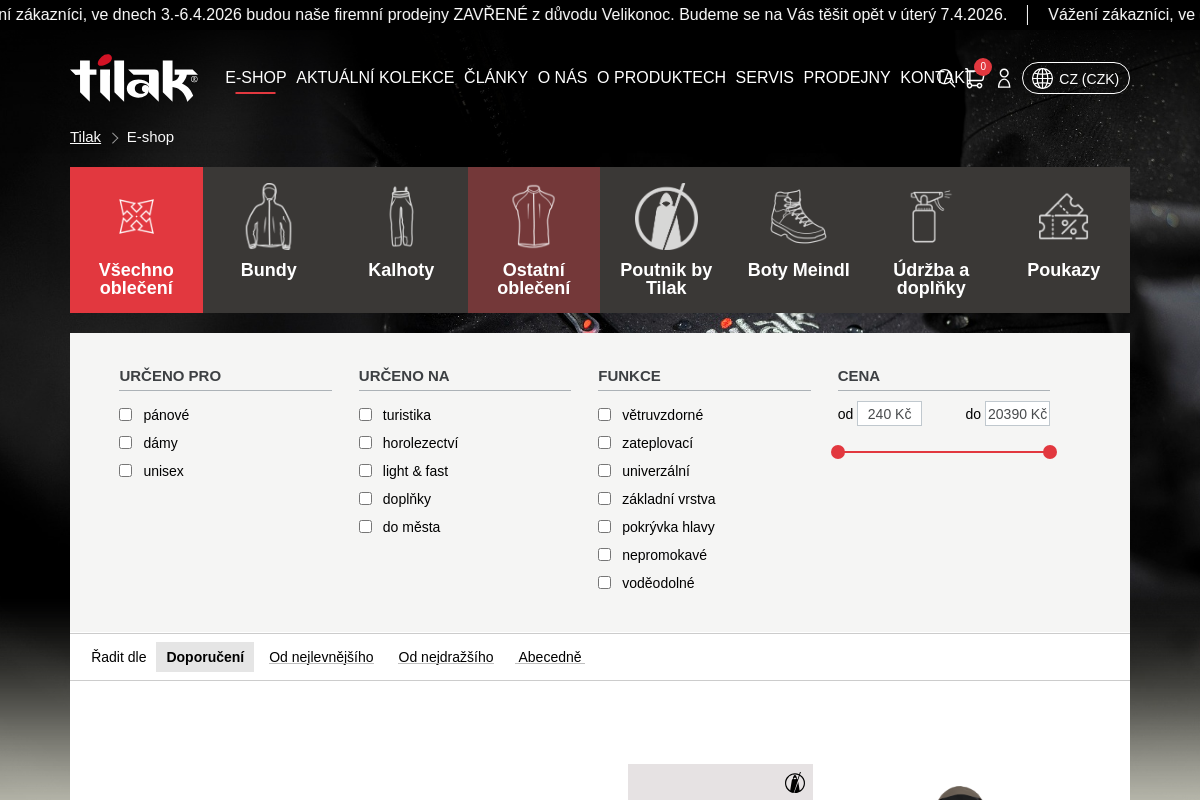1200x800 pixels.
Task: Open Údržba a doplňky spray icon
Action: [x=931, y=217]
